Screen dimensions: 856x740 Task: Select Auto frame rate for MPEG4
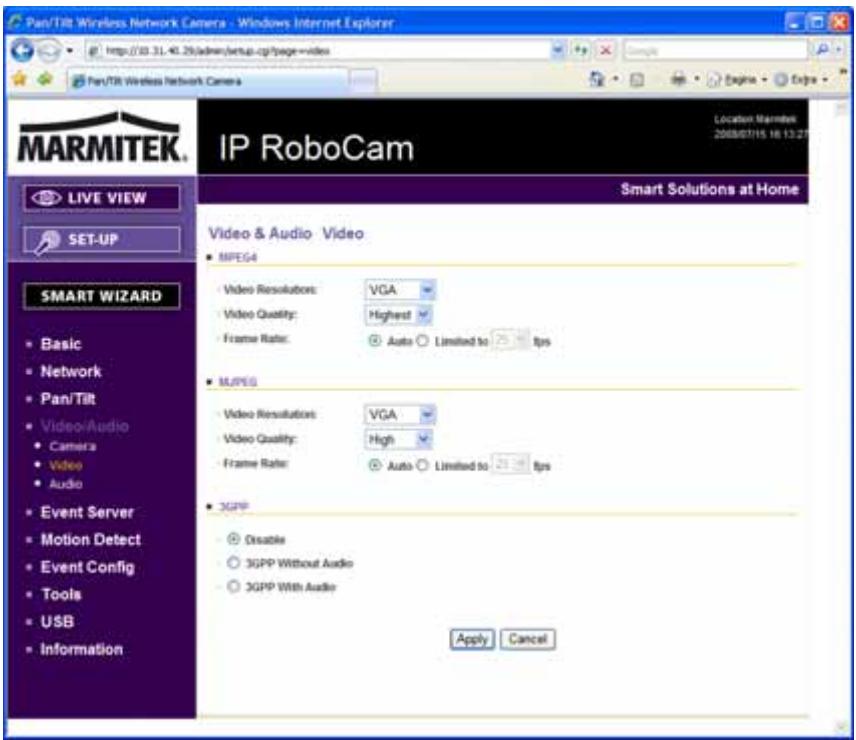pyautogui.click(x=374, y=341)
